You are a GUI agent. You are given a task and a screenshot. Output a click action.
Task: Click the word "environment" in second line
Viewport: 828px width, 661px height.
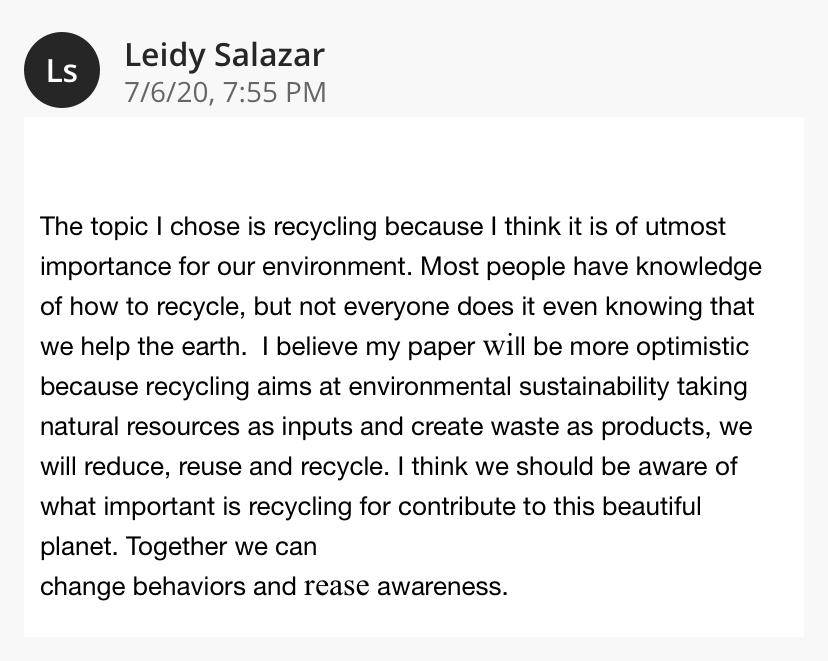point(334,267)
